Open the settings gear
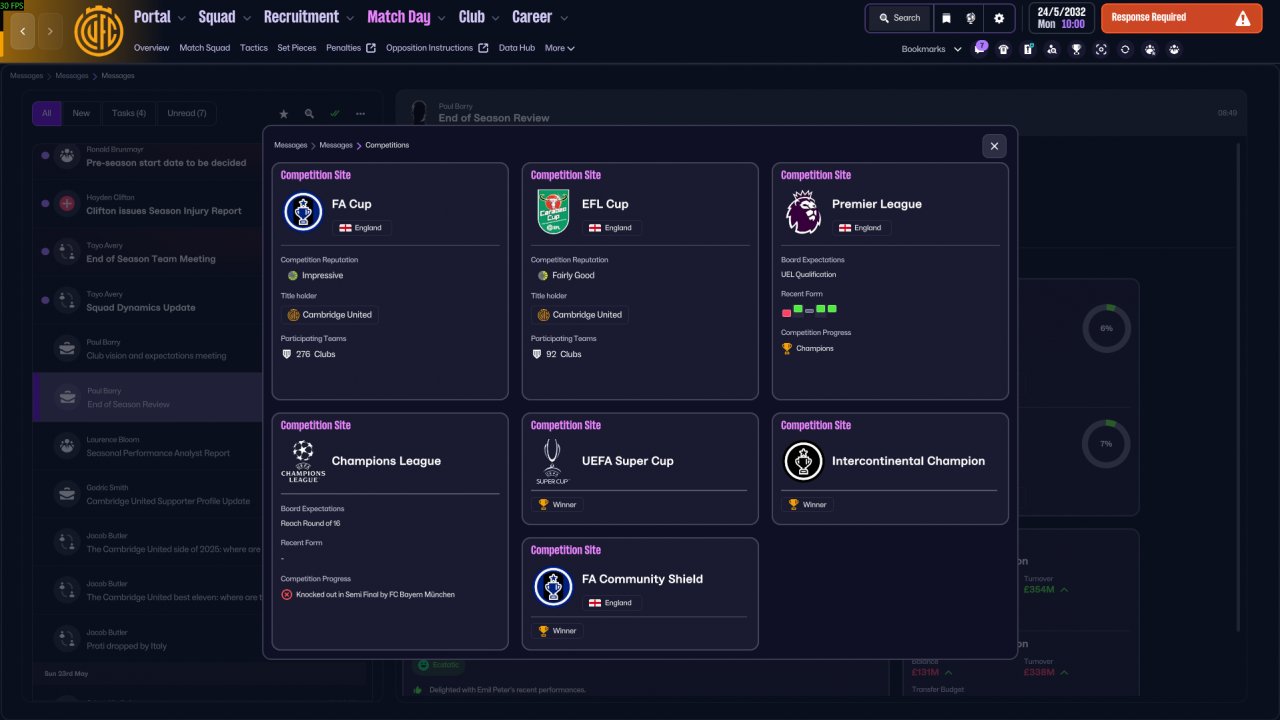This screenshot has height=720, width=1280. click(999, 18)
